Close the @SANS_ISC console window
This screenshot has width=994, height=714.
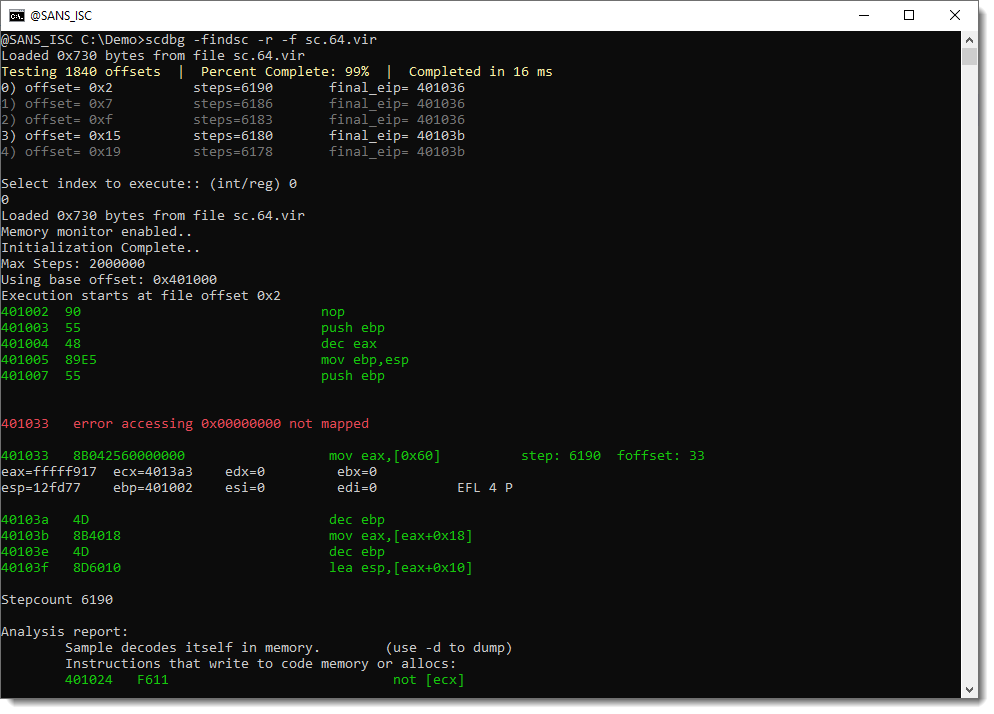tap(955, 15)
